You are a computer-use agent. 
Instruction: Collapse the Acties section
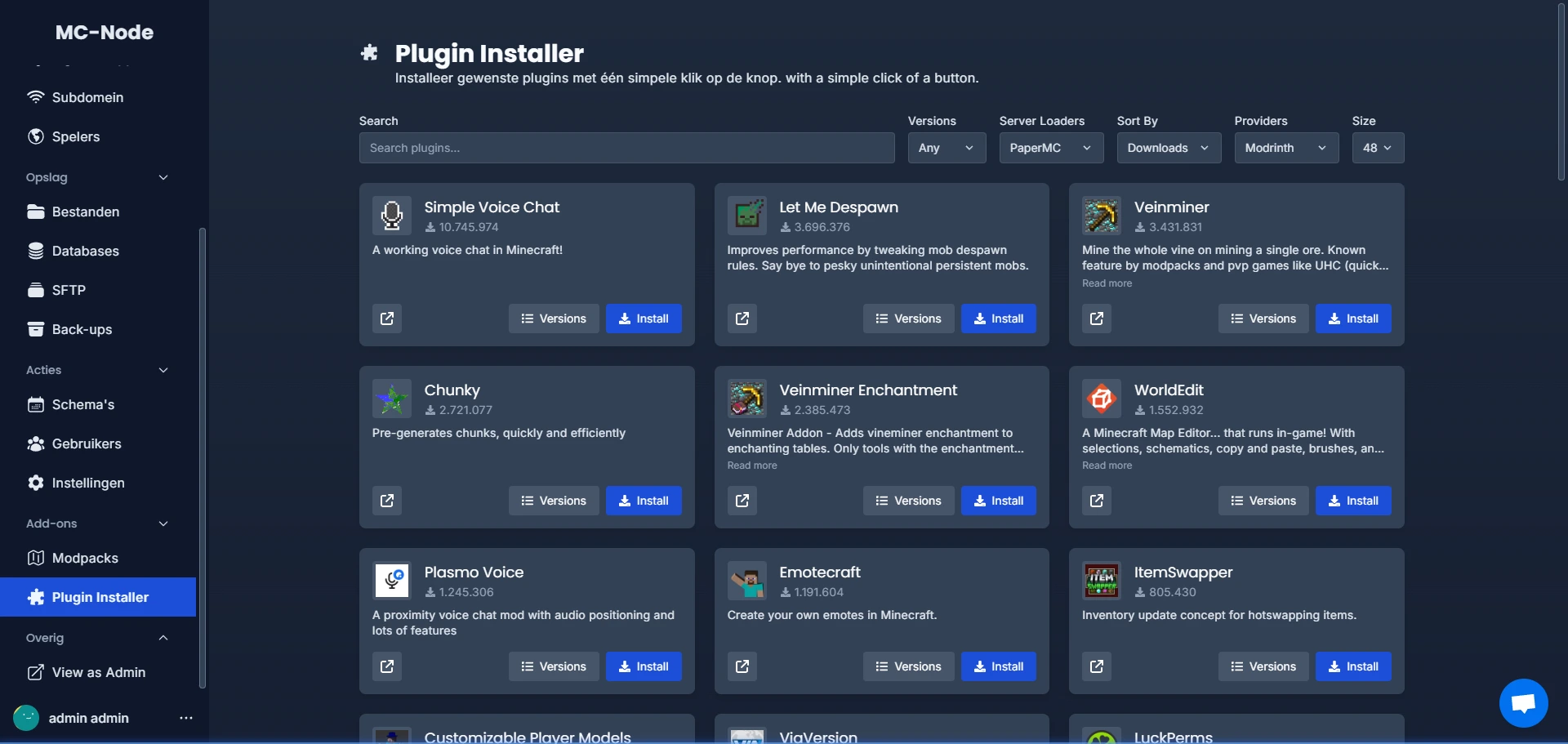click(x=163, y=370)
